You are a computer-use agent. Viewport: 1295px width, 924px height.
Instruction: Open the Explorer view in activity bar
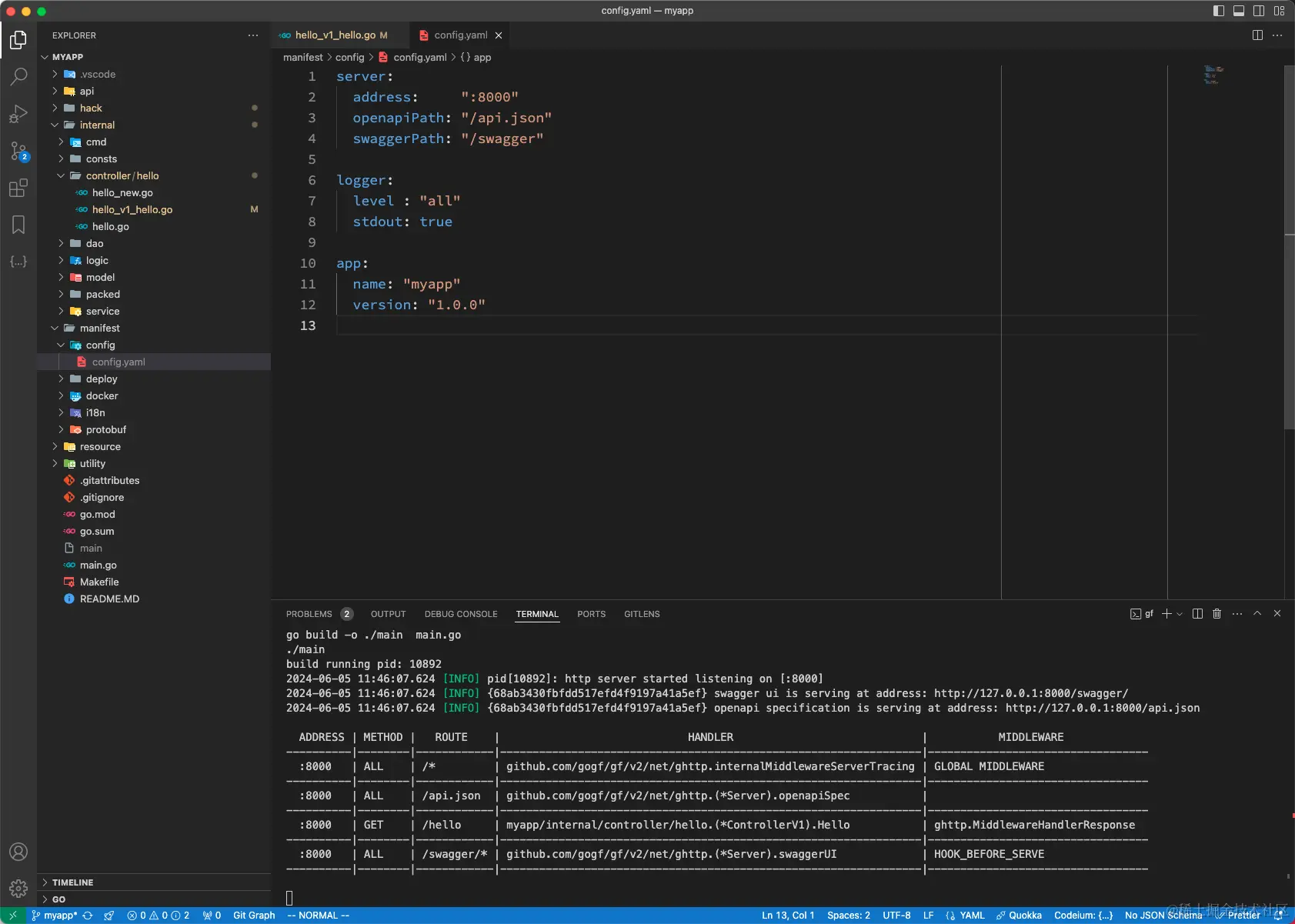tap(18, 40)
